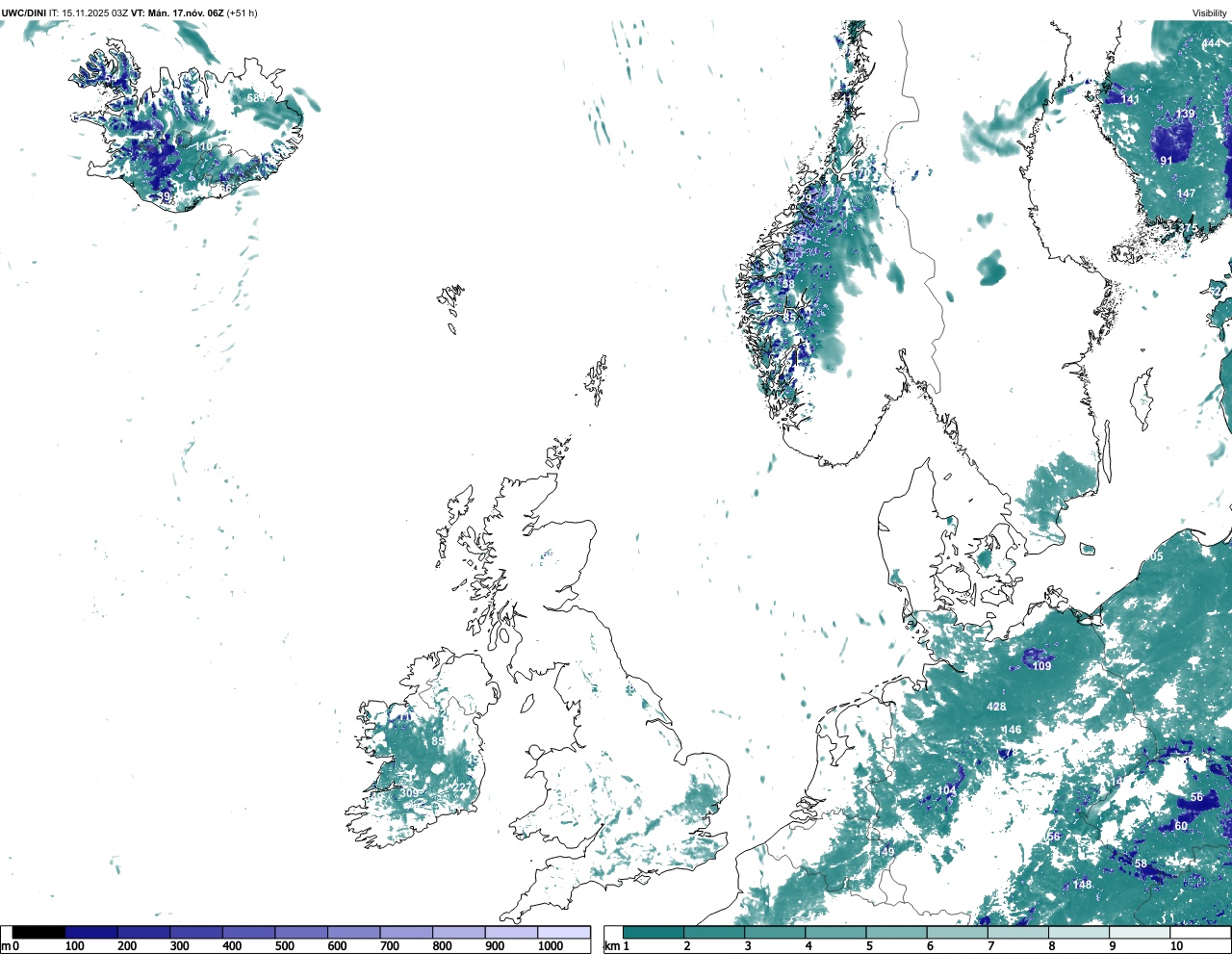
Task: Click the white swatch right of 10 km
Action: 1199,933
